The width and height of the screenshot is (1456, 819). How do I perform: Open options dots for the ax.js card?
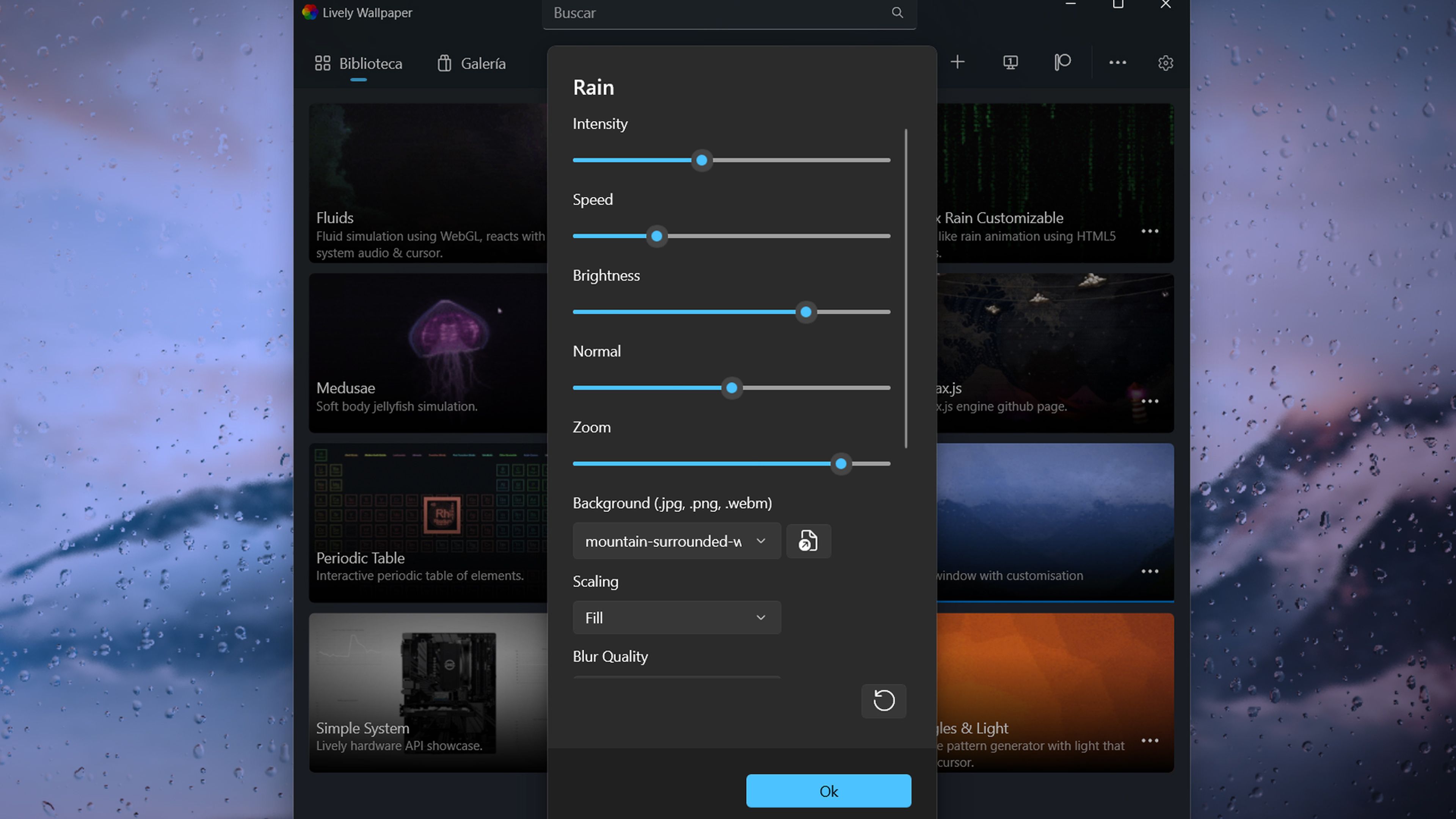coord(1150,401)
